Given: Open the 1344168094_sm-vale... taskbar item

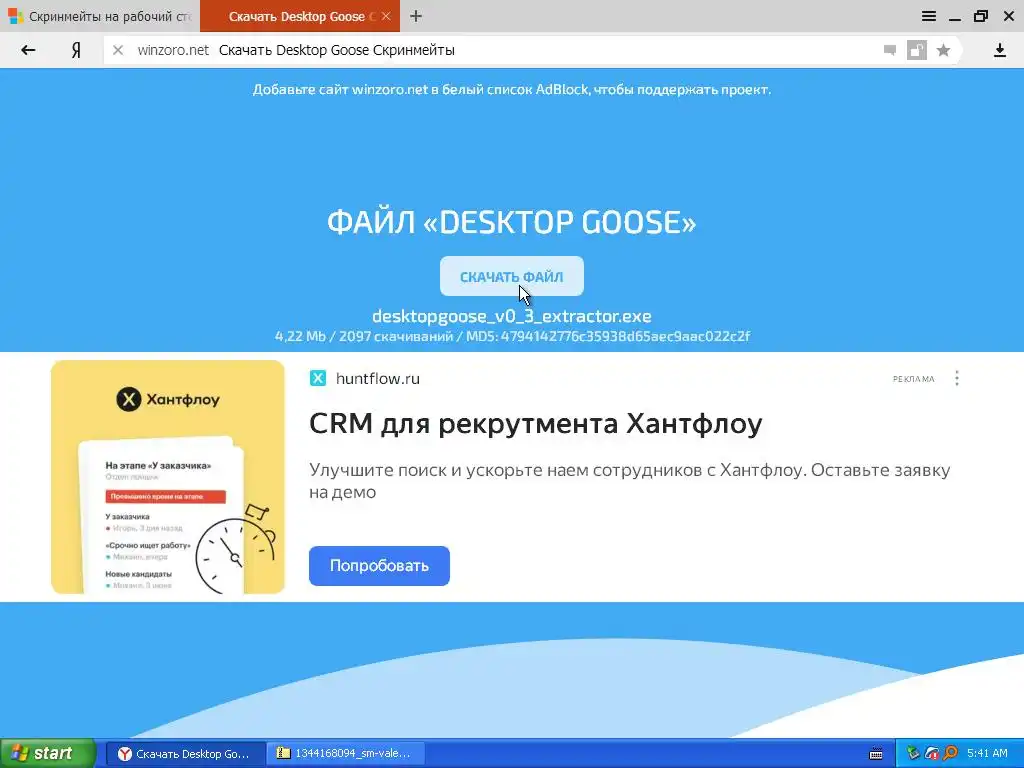Looking at the screenshot, I should (x=346, y=754).
